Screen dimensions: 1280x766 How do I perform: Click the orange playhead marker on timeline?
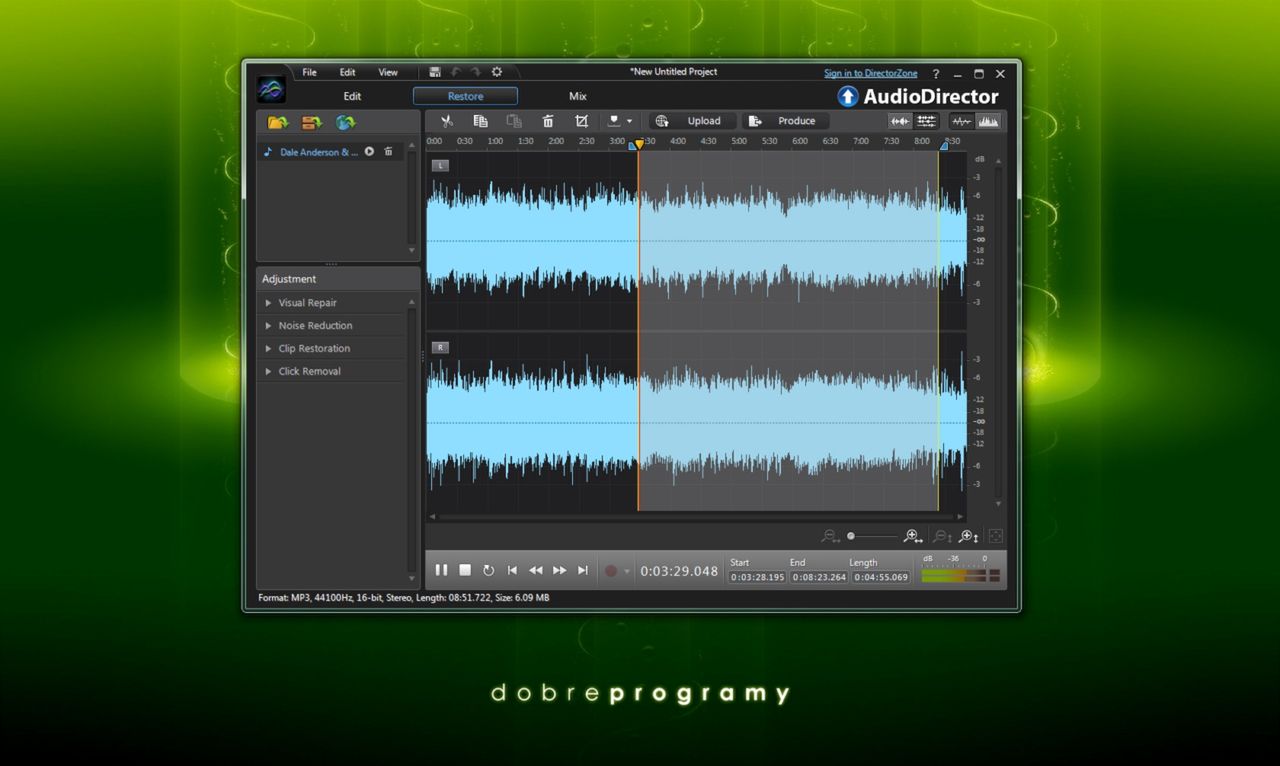tap(639, 145)
